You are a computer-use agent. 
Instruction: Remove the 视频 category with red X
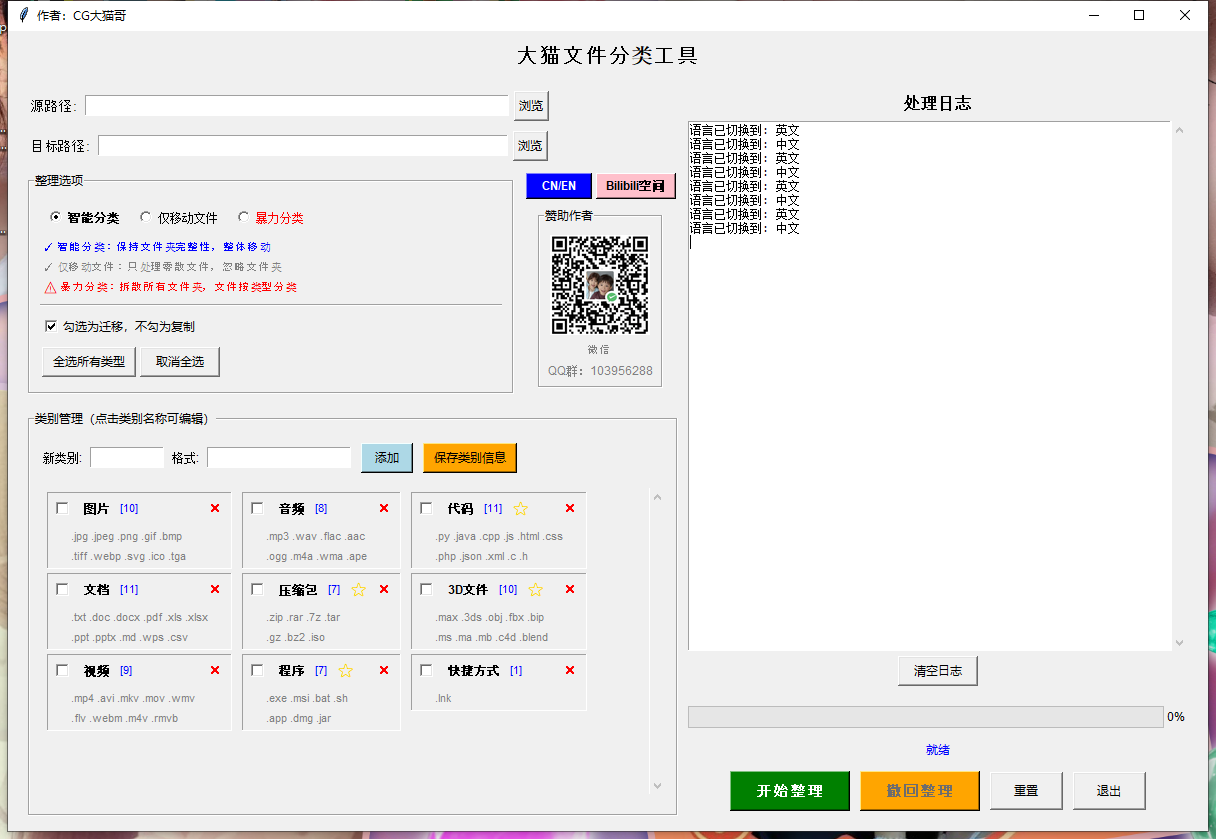(214, 670)
